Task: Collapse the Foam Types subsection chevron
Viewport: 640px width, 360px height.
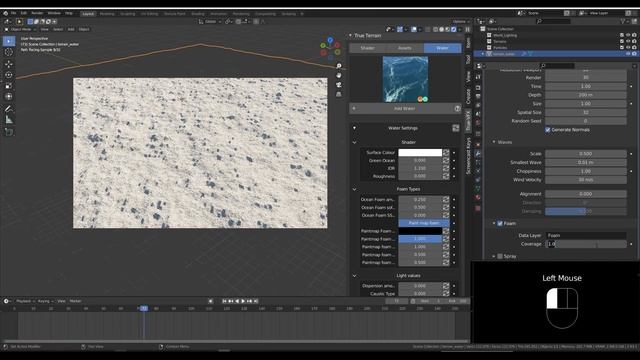Action: click(354, 189)
